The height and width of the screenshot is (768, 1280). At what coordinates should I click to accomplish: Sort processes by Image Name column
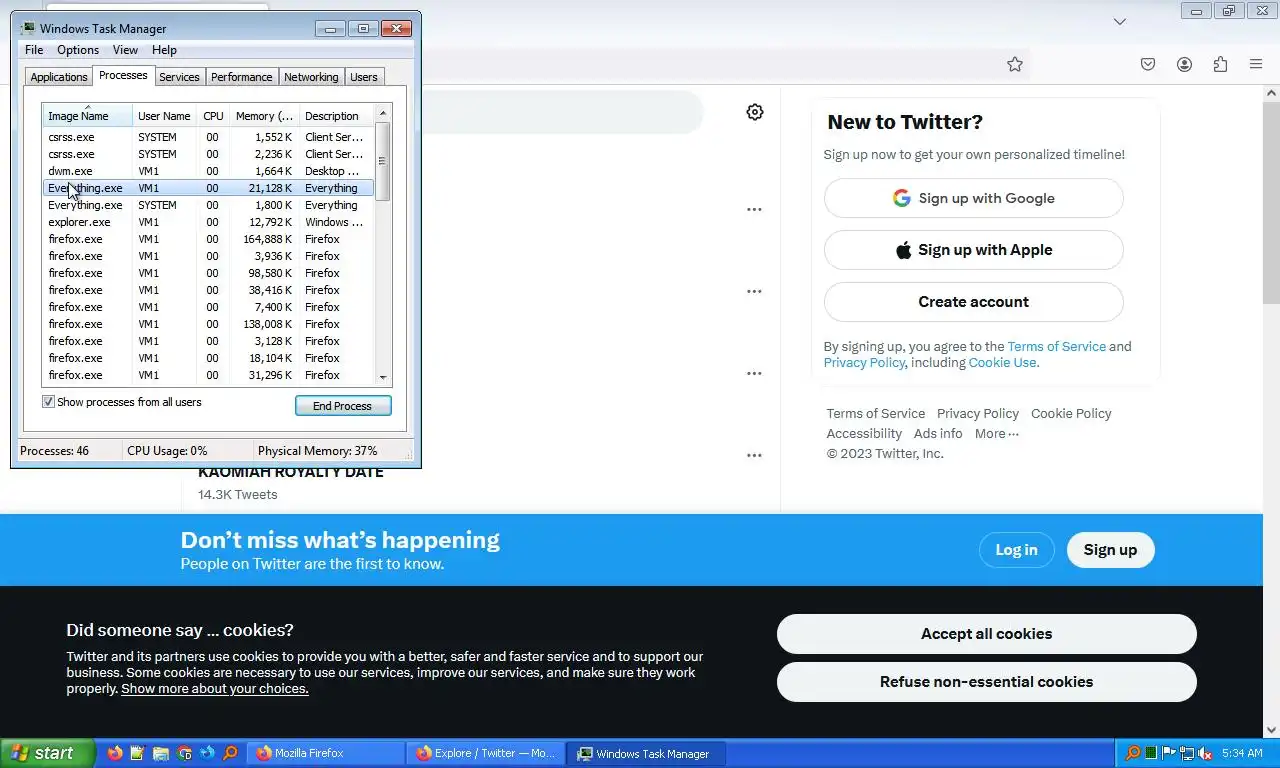coord(87,116)
